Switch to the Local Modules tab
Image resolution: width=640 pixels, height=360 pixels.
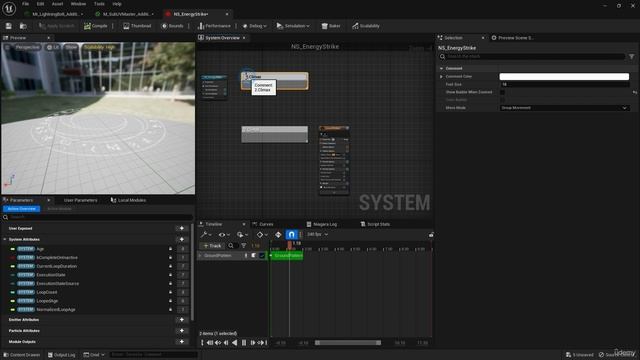(x=128, y=200)
